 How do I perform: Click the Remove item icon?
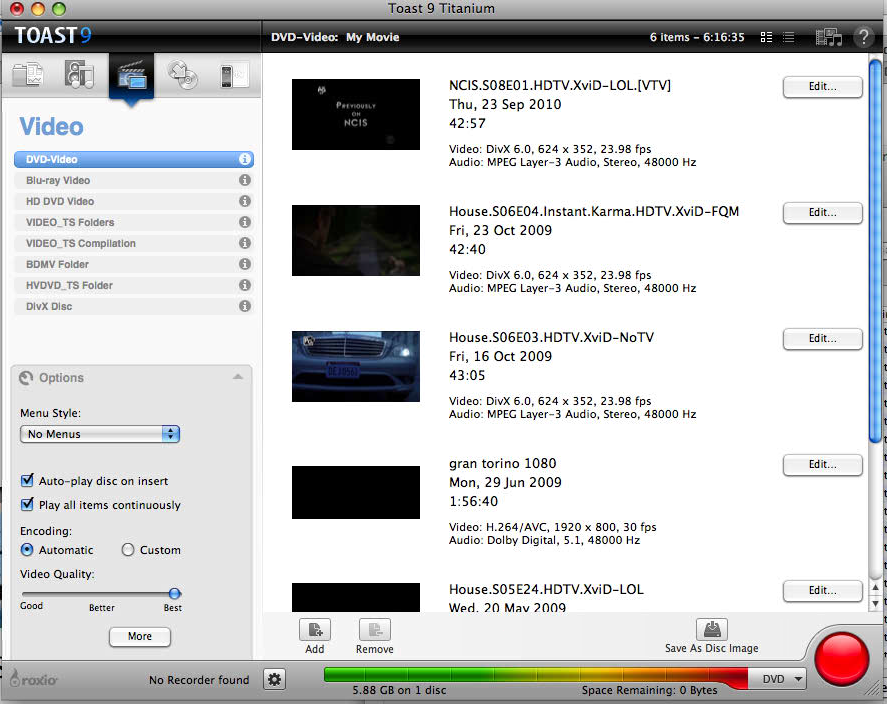coord(374,630)
